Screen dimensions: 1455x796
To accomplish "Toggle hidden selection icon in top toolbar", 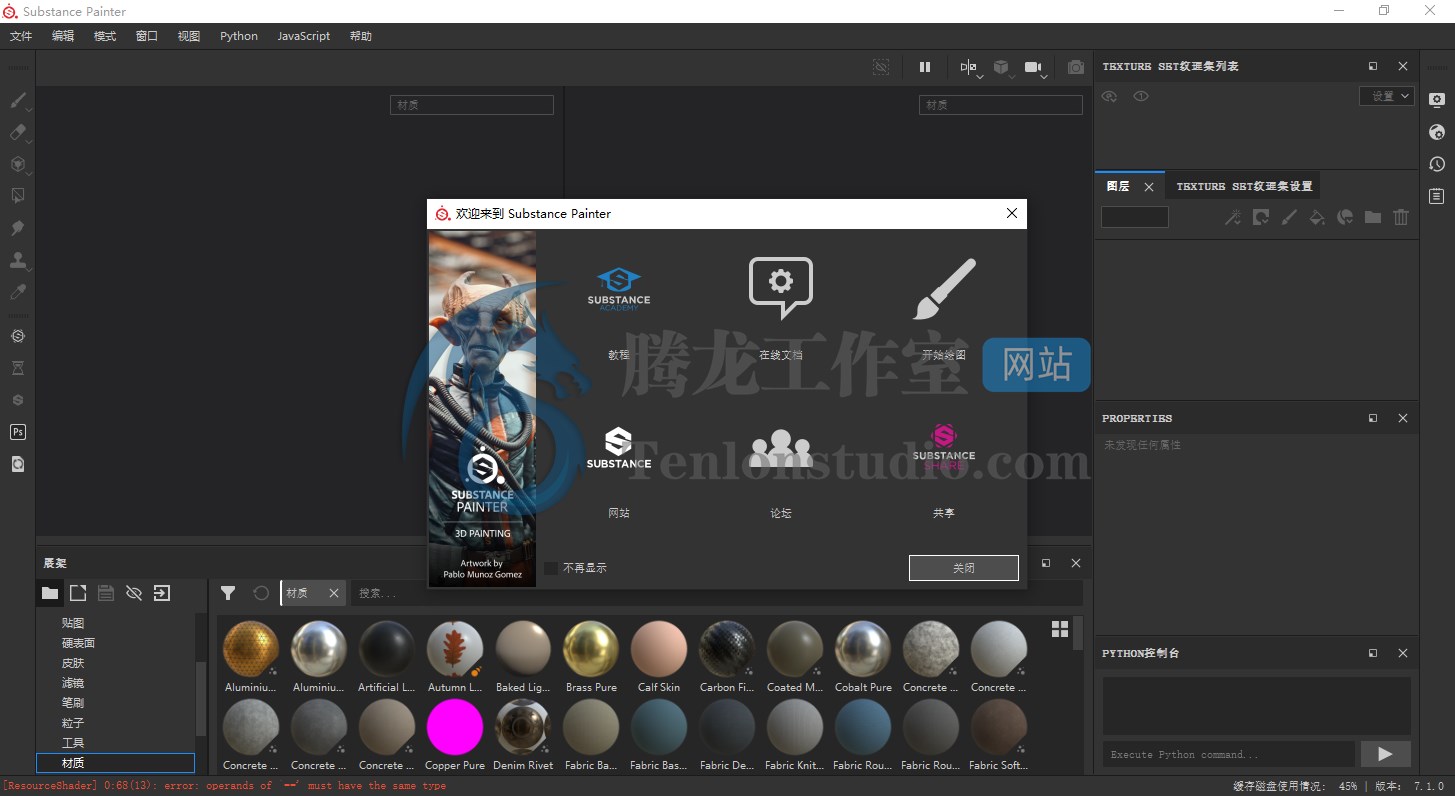I will (x=881, y=67).
